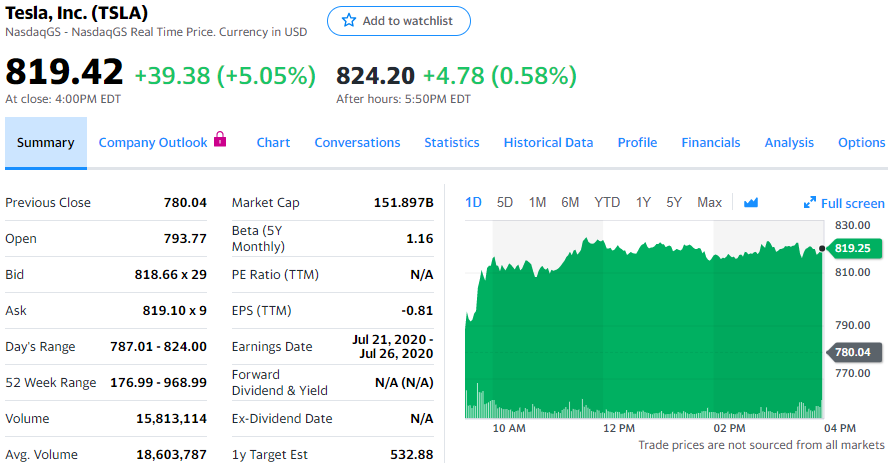888x463 pixels.
Task: Choose the Max chart range
Action: point(709,202)
